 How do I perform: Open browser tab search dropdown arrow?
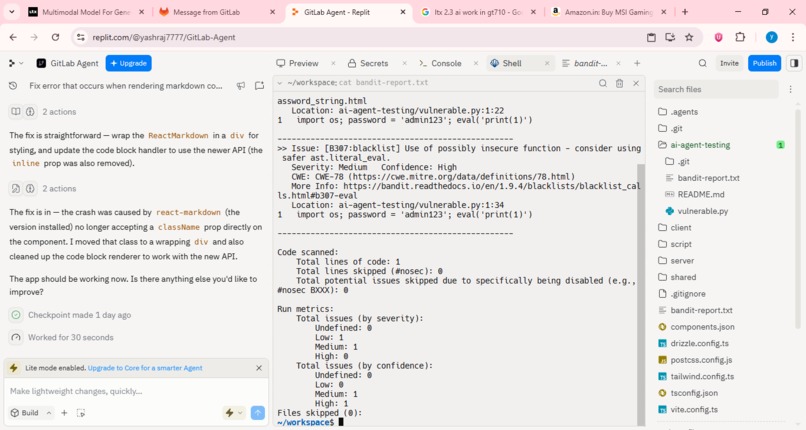coord(11,12)
